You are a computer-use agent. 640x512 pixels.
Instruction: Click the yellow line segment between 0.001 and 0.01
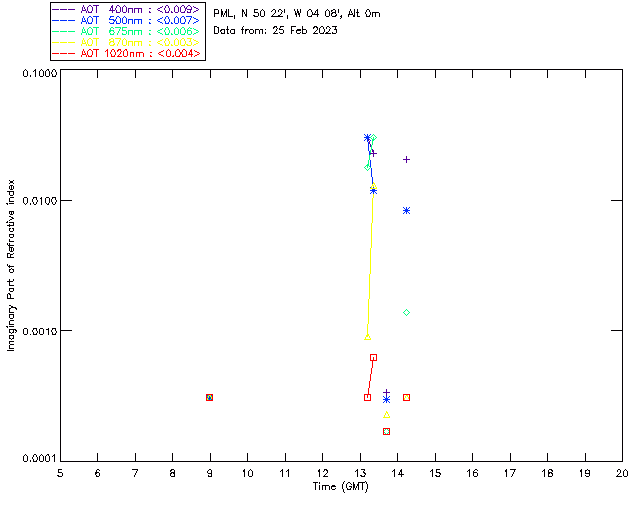coord(370,261)
